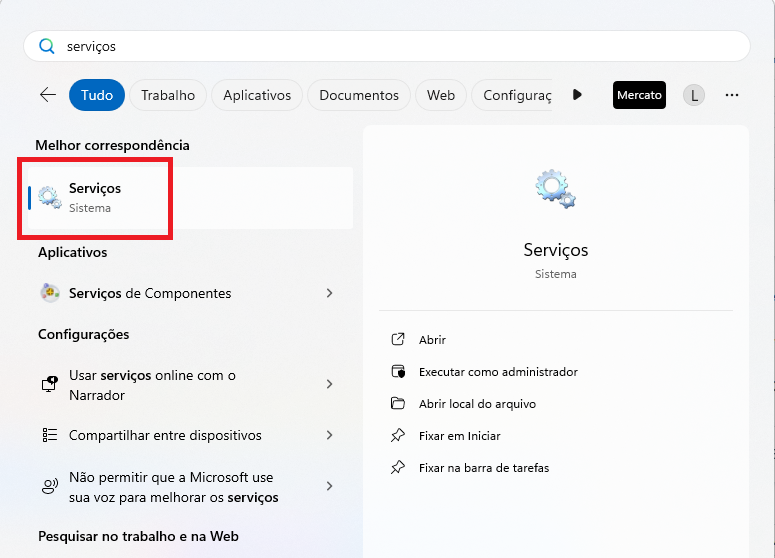This screenshot has height=558, width=775.
Task: Expand chevron for Narrador online services
Action: pyautogui.click(x=330, y=384)
